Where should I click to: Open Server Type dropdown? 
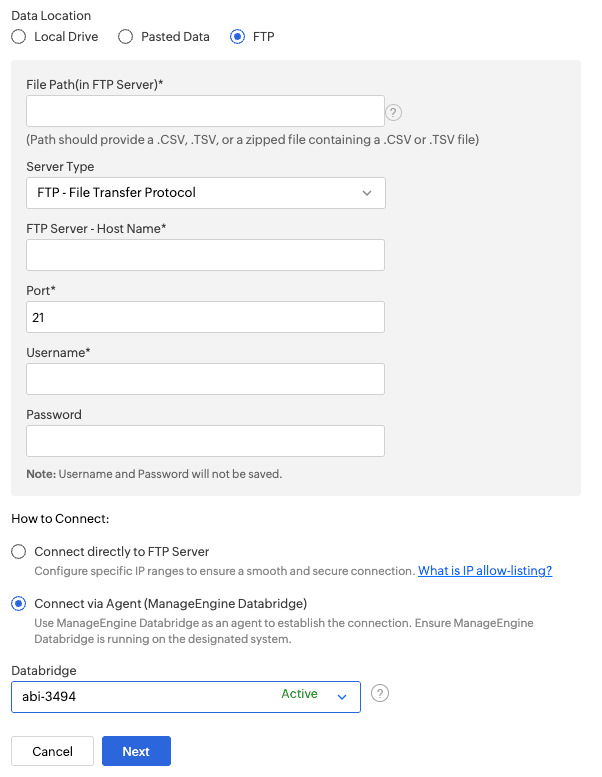click(x=206, y=193)
